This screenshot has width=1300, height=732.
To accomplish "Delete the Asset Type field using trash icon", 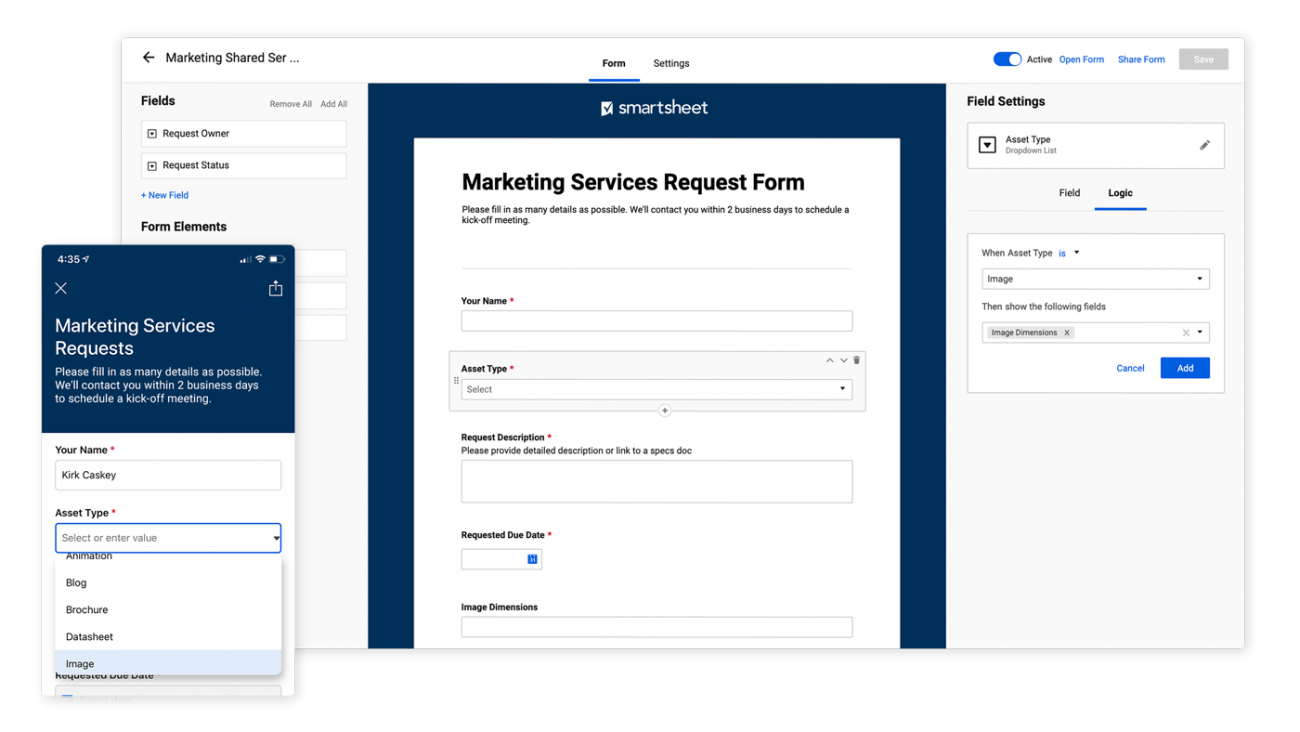I will [857, 360].
